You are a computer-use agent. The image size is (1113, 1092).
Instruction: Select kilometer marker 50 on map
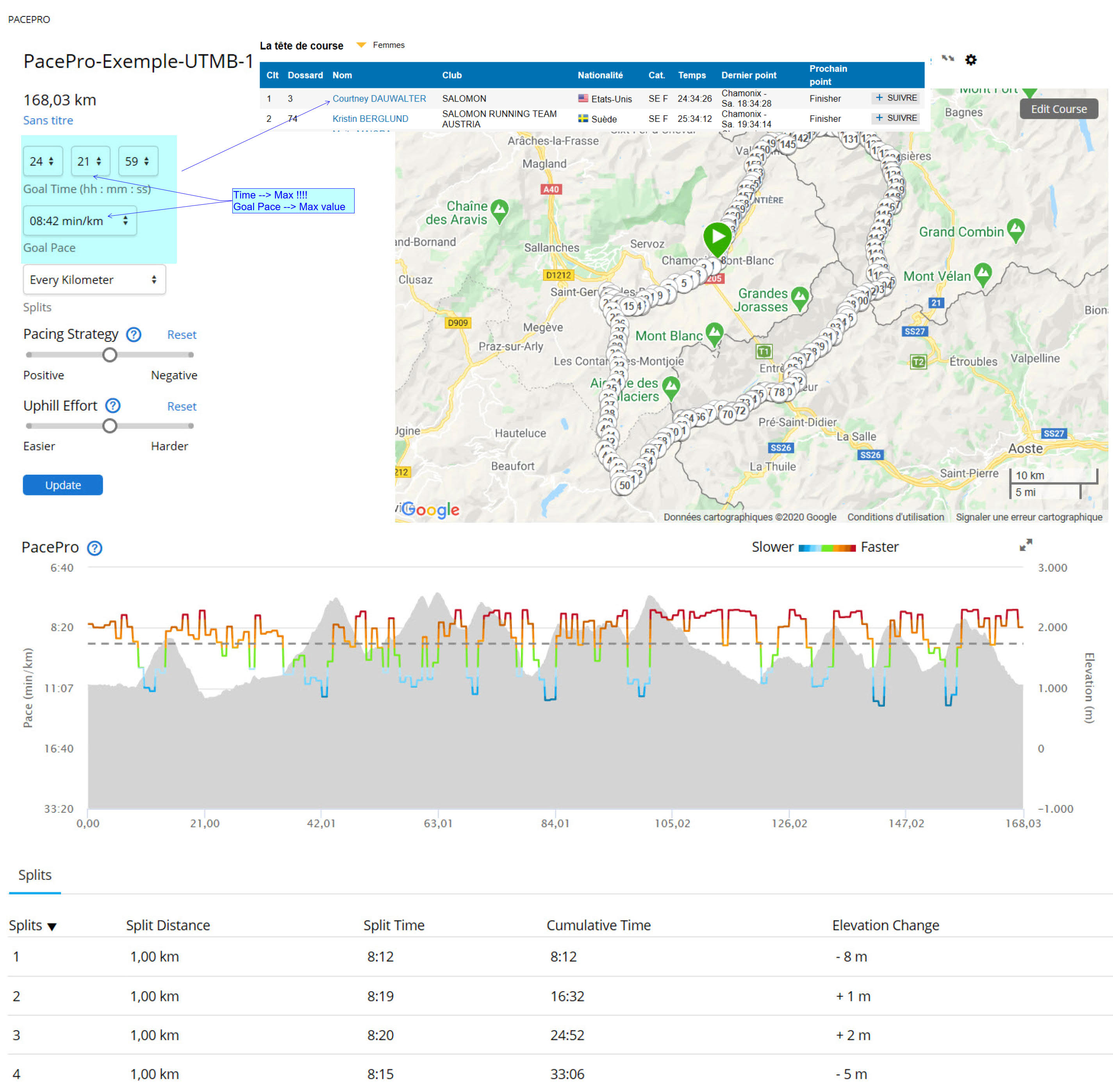[x=624, y=486]
